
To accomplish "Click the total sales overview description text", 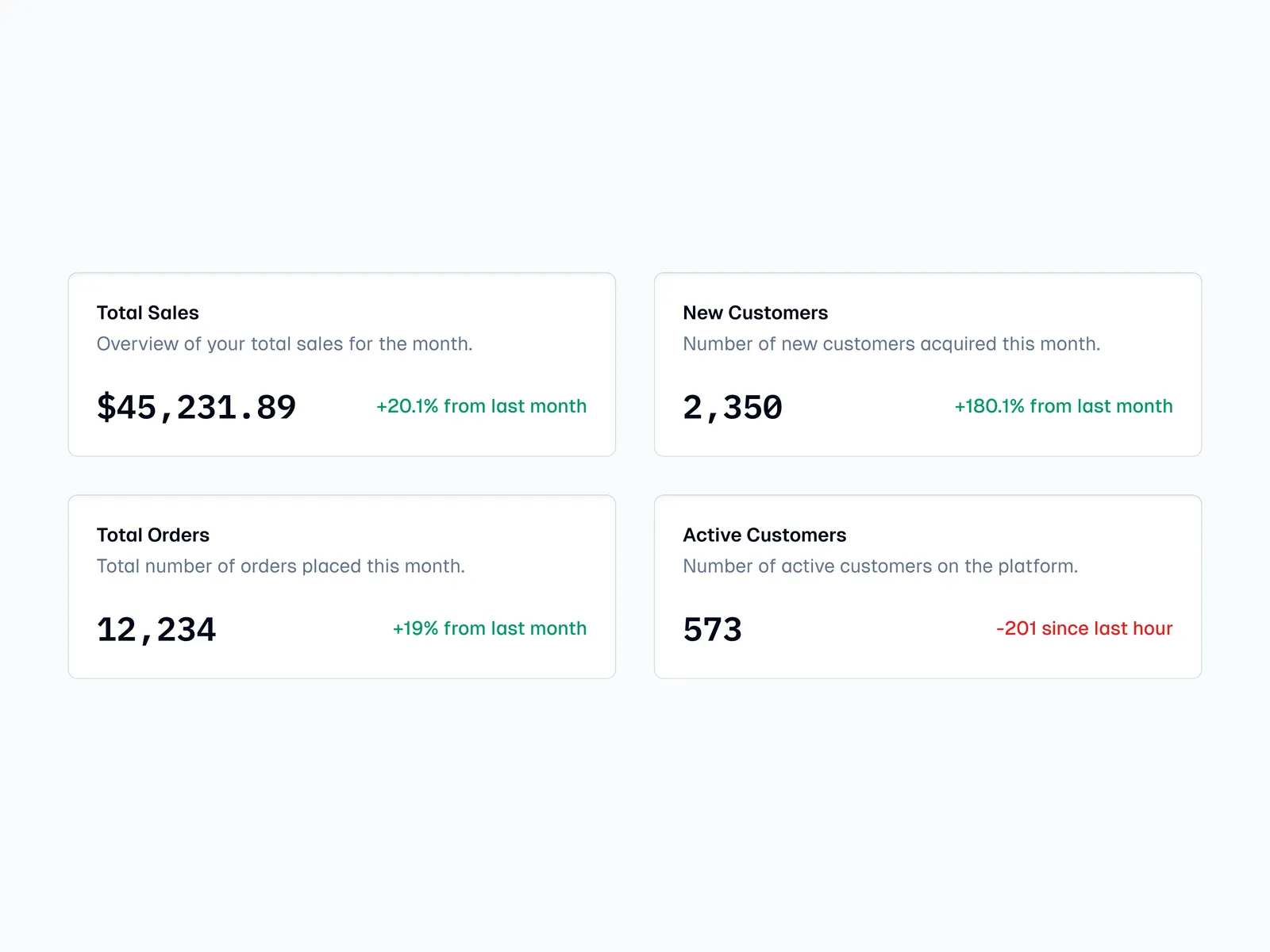I will click(x=284, y=344).
